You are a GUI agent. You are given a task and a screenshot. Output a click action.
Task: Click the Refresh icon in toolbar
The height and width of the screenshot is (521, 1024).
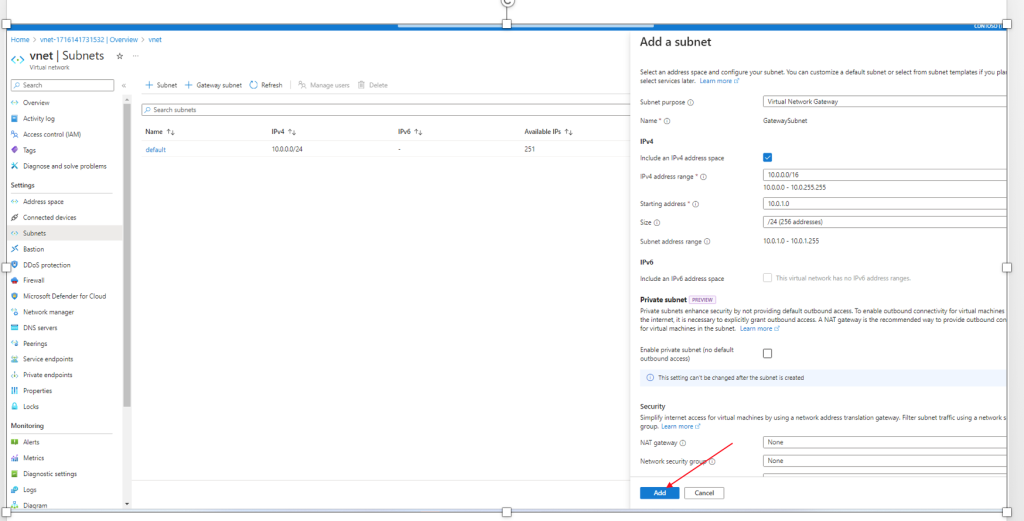coord(254,86)
